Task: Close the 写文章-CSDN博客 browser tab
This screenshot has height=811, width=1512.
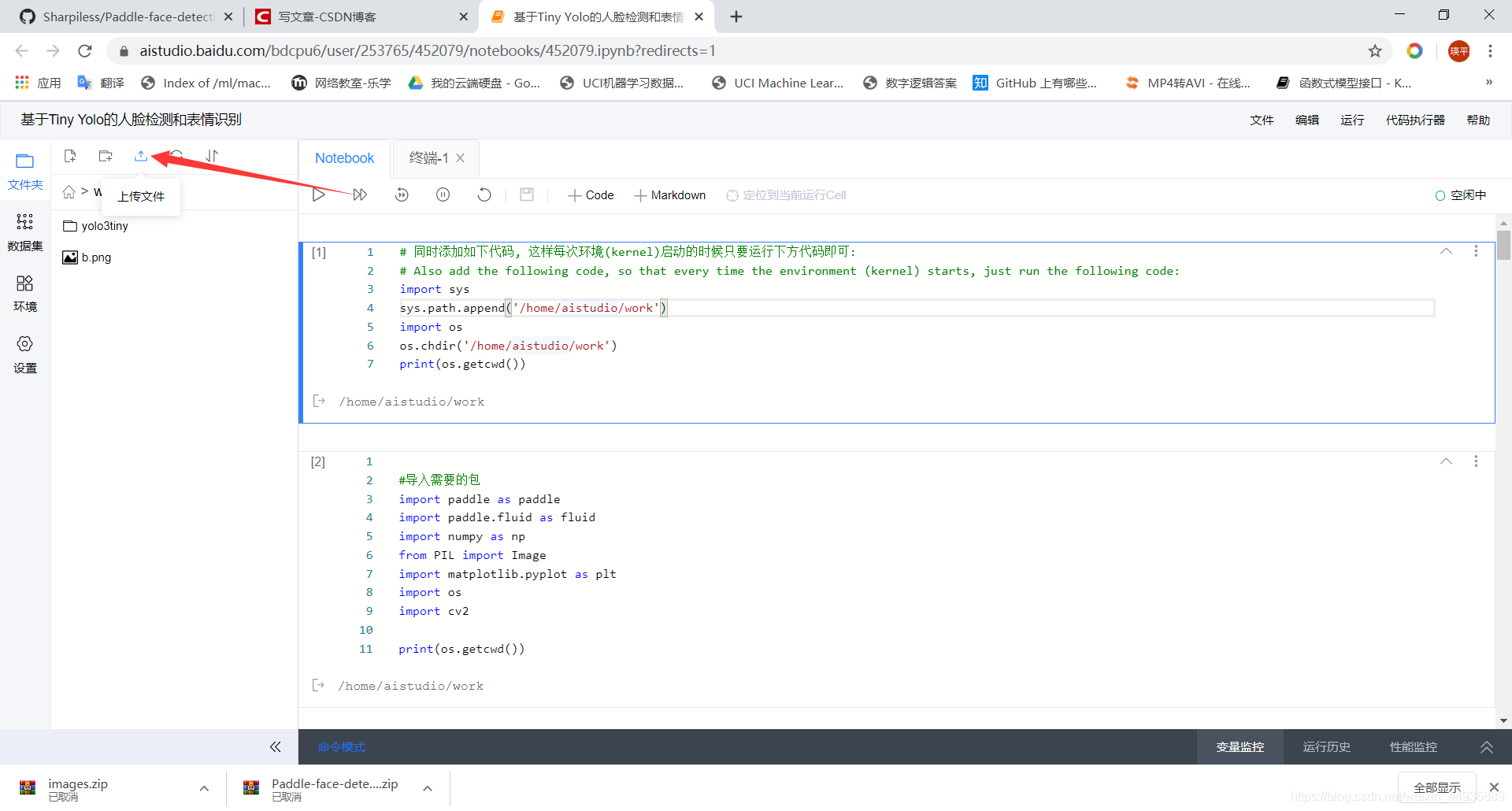Action: click(463, 17)
